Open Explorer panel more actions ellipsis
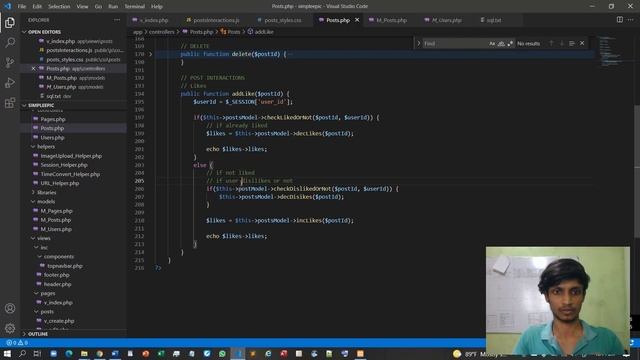The width and height of the screenshot is (640, 360). pos(117,20)
